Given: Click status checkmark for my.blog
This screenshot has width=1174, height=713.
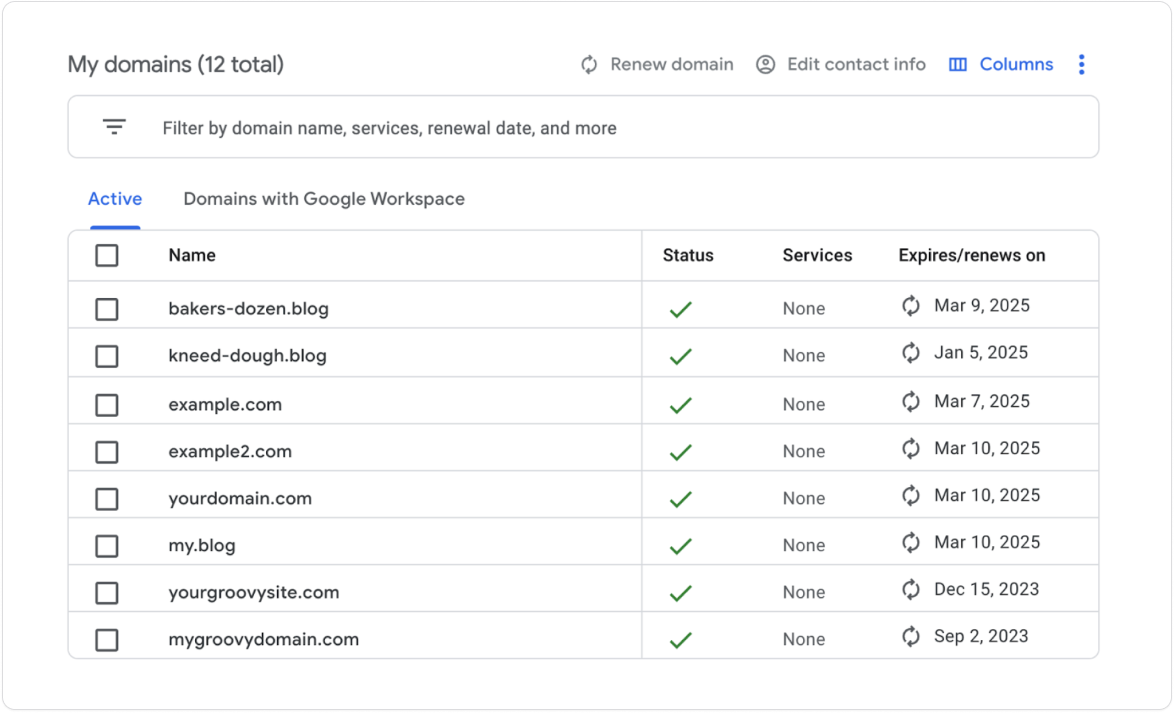Looking at the screenshot, I should click(x=681, y=546).
